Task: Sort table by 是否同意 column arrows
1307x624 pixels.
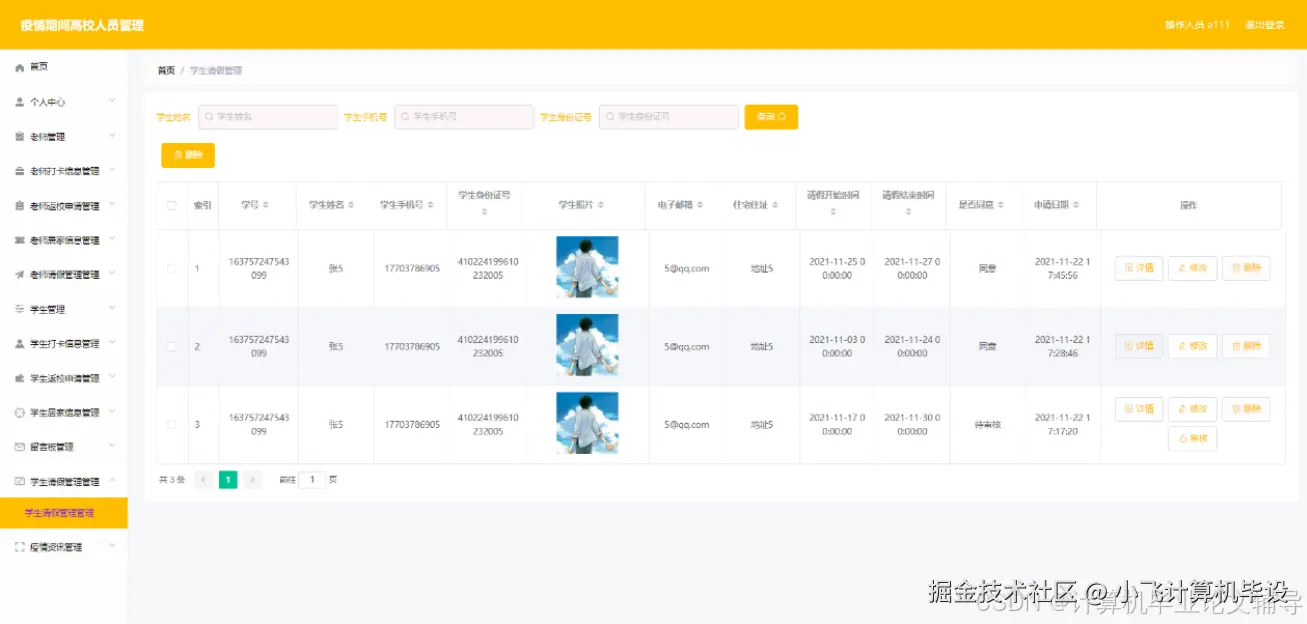Action: [1001, 205]
